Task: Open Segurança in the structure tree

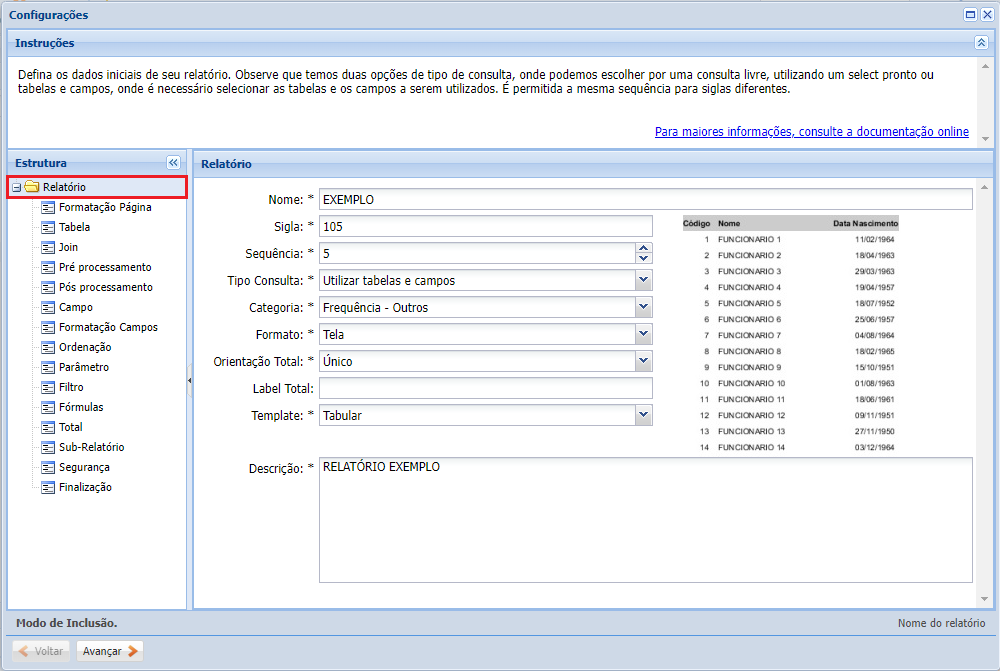Action: tap(84, 467)
